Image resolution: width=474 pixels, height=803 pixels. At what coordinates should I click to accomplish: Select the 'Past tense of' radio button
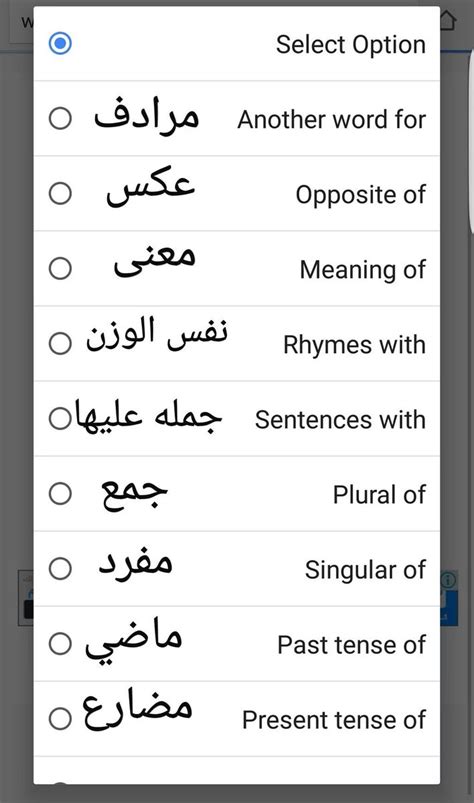pos(60,644)
